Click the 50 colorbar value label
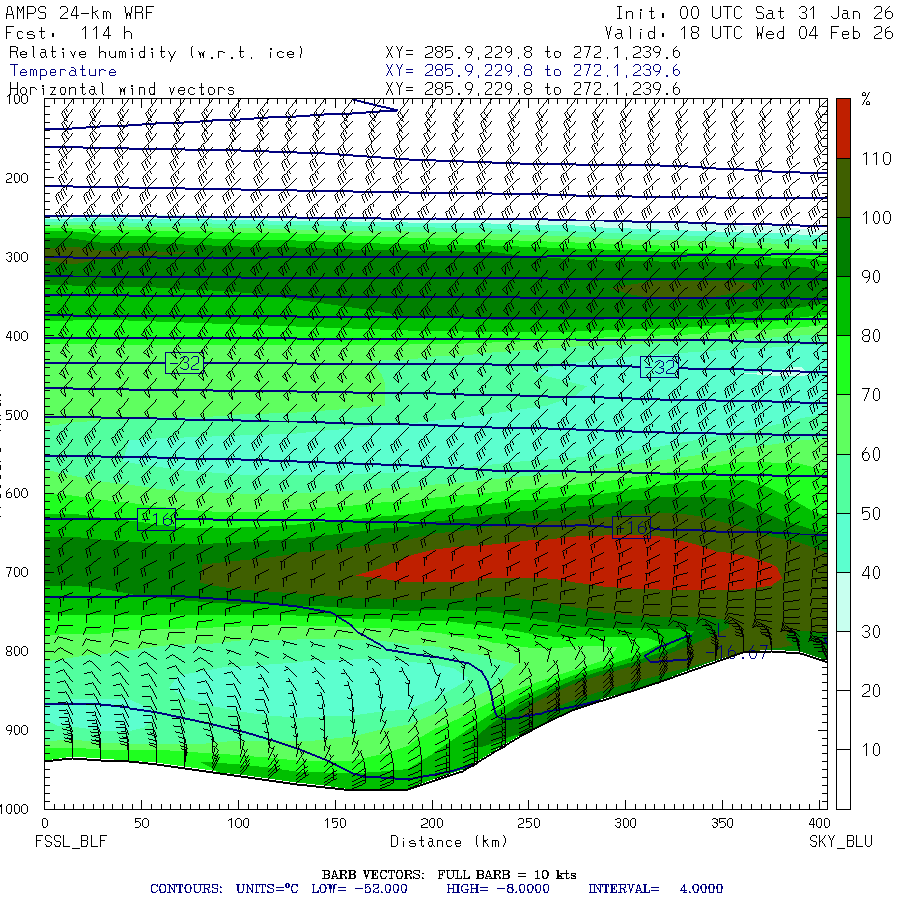 pyautogui.click(x=871, y=514)
